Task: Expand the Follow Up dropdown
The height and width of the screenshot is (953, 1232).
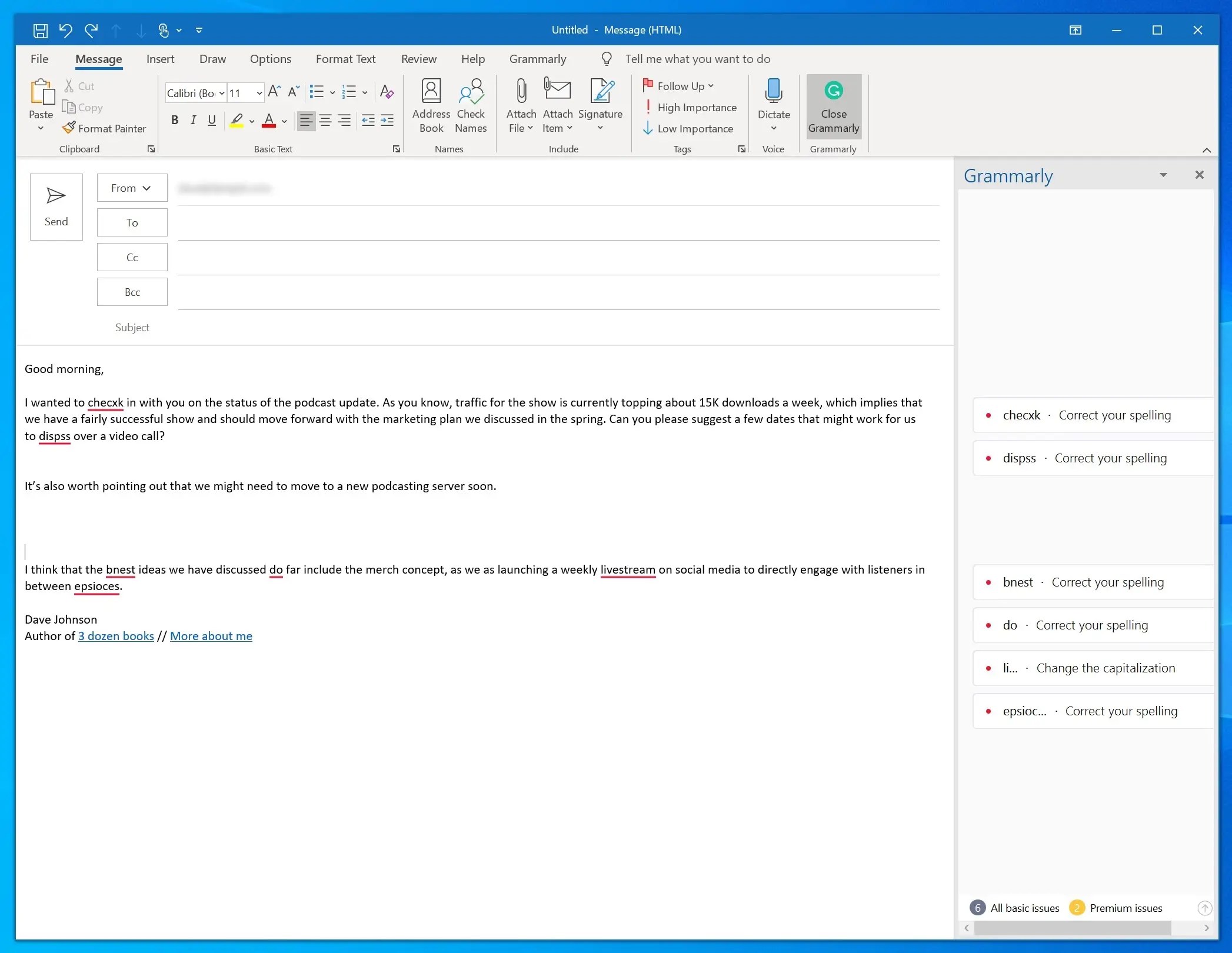Action: (x=711, y=86)
